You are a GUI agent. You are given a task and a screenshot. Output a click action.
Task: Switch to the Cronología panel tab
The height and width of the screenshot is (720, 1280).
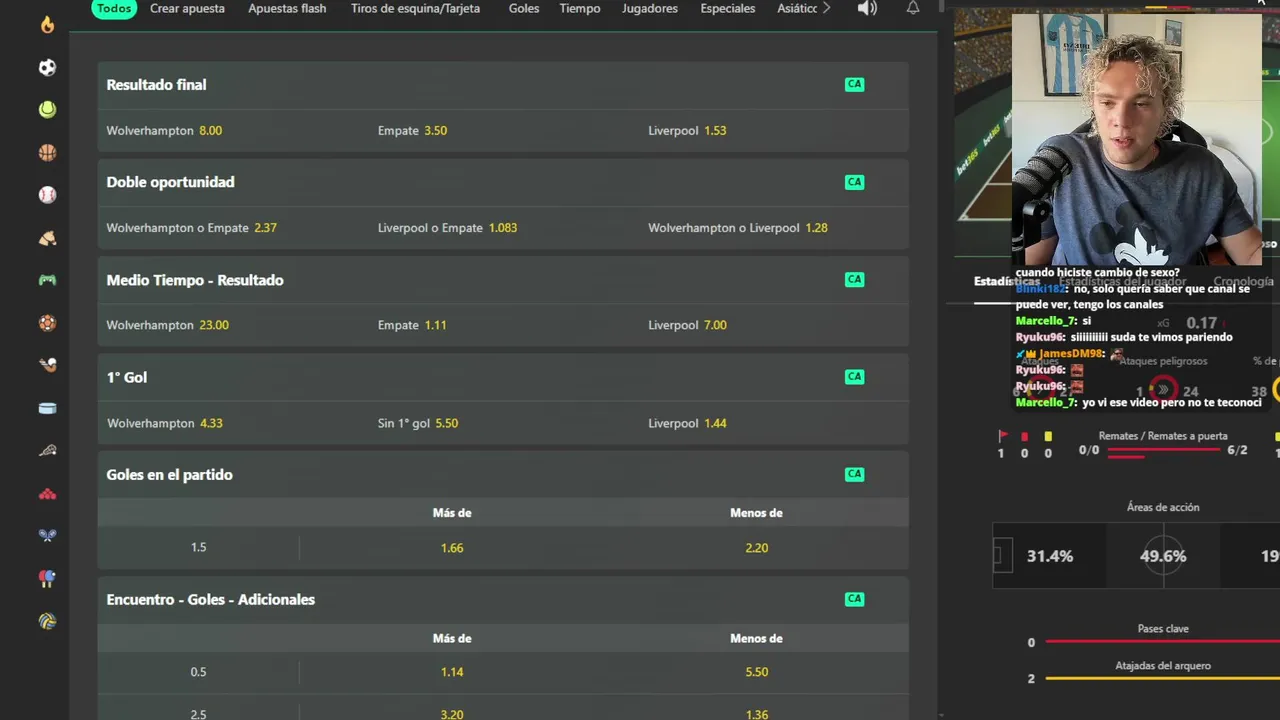[1243, 282]
